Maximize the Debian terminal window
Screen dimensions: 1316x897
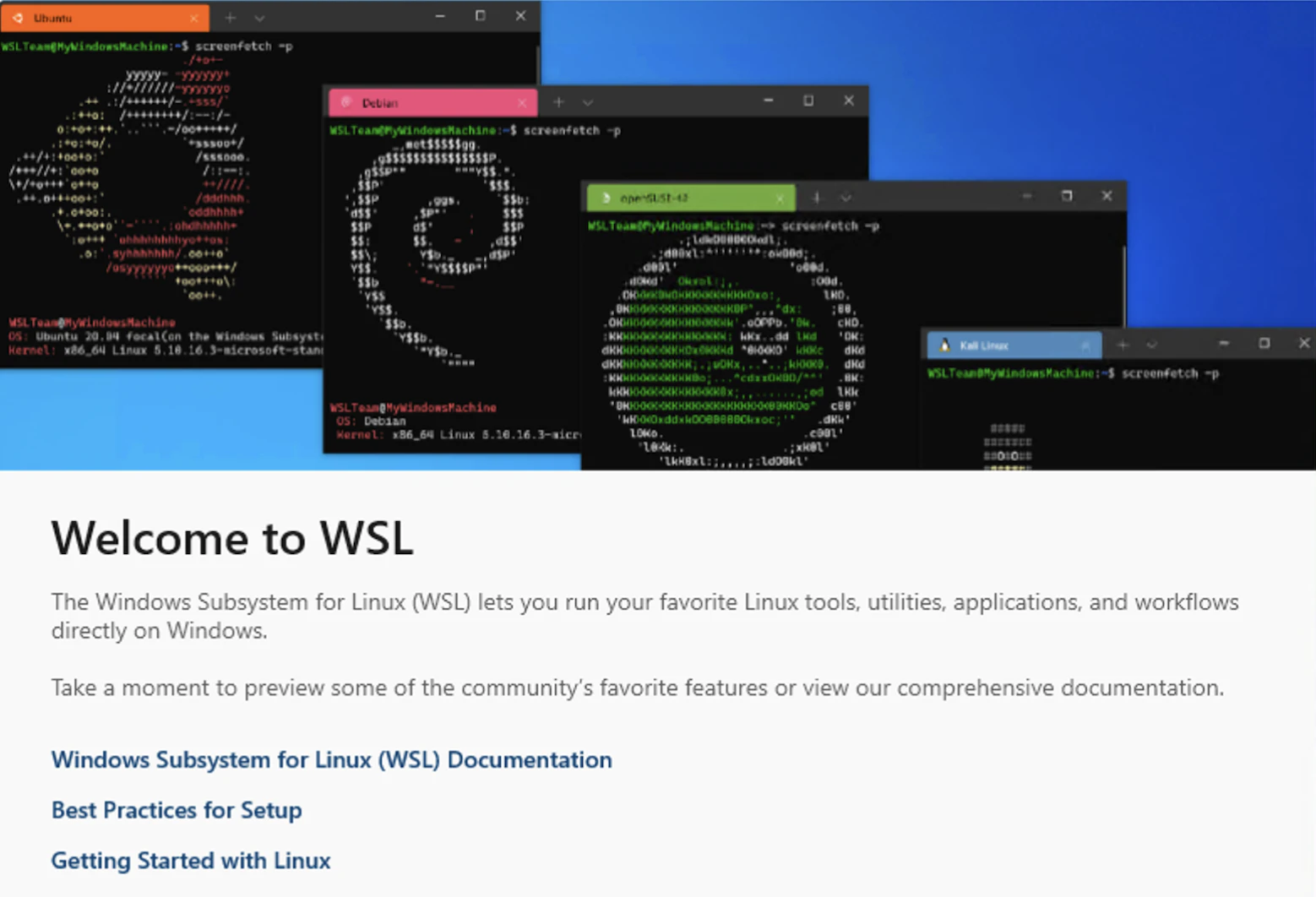(x=808, y=101)
